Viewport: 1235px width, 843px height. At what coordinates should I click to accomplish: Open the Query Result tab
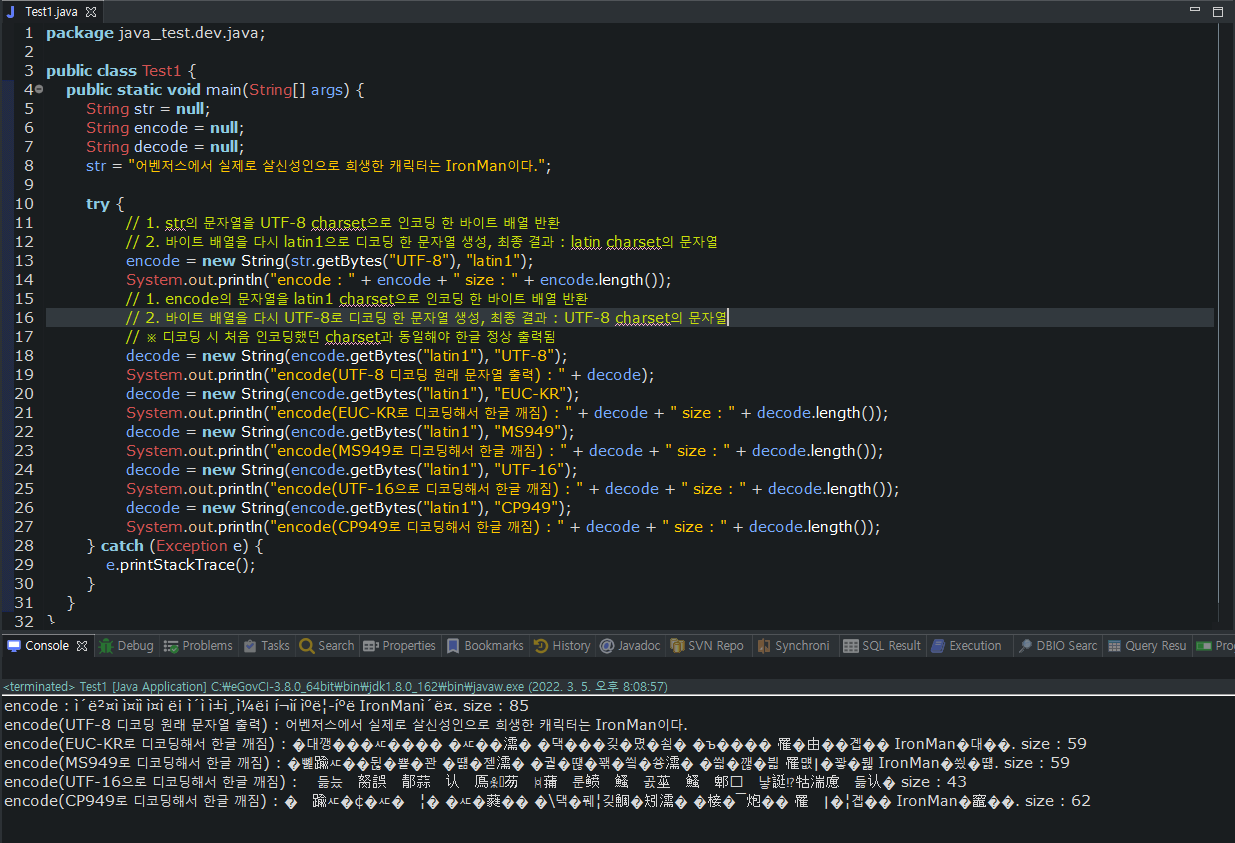pyautogui.click(x=1145, y=646)
